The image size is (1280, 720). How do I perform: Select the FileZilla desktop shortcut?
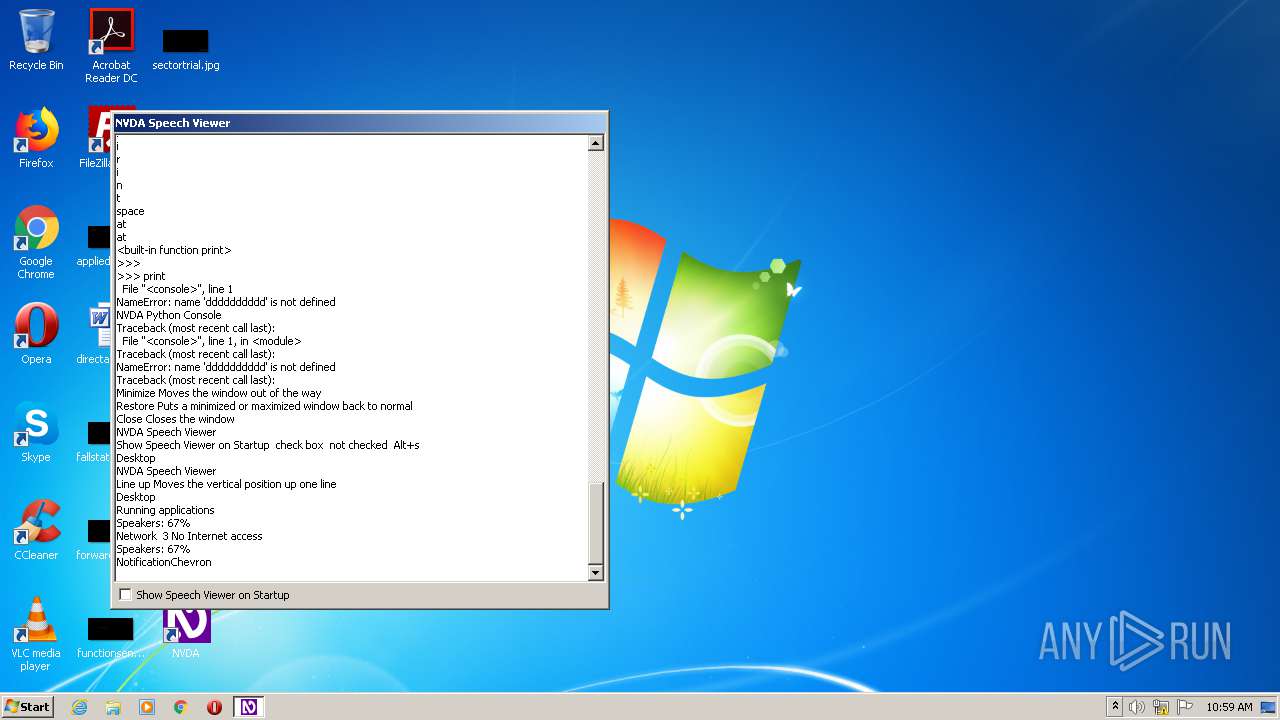[99, 138]
